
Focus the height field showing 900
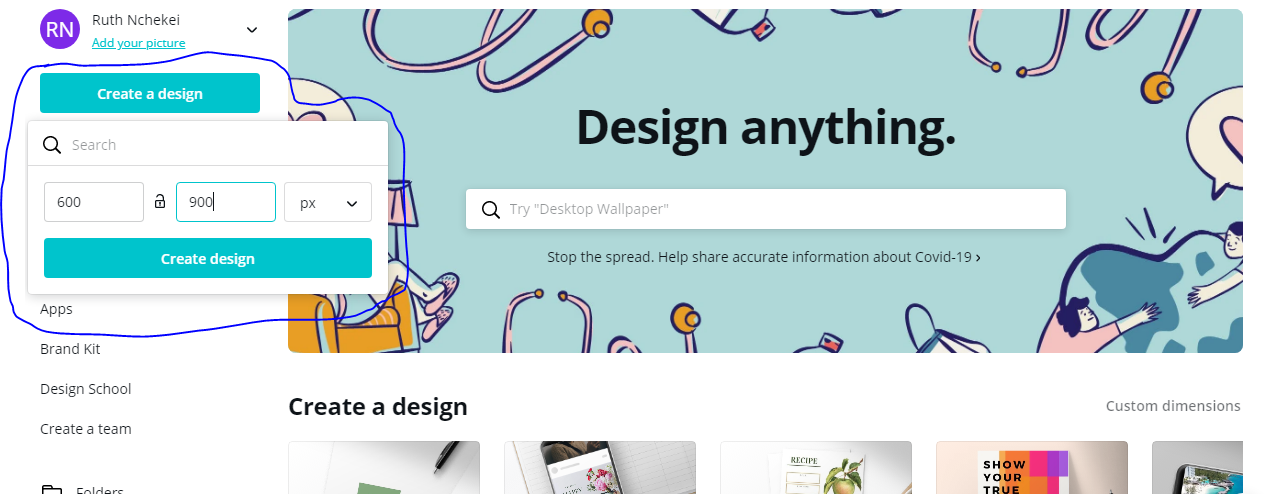[x=226, y=202]
